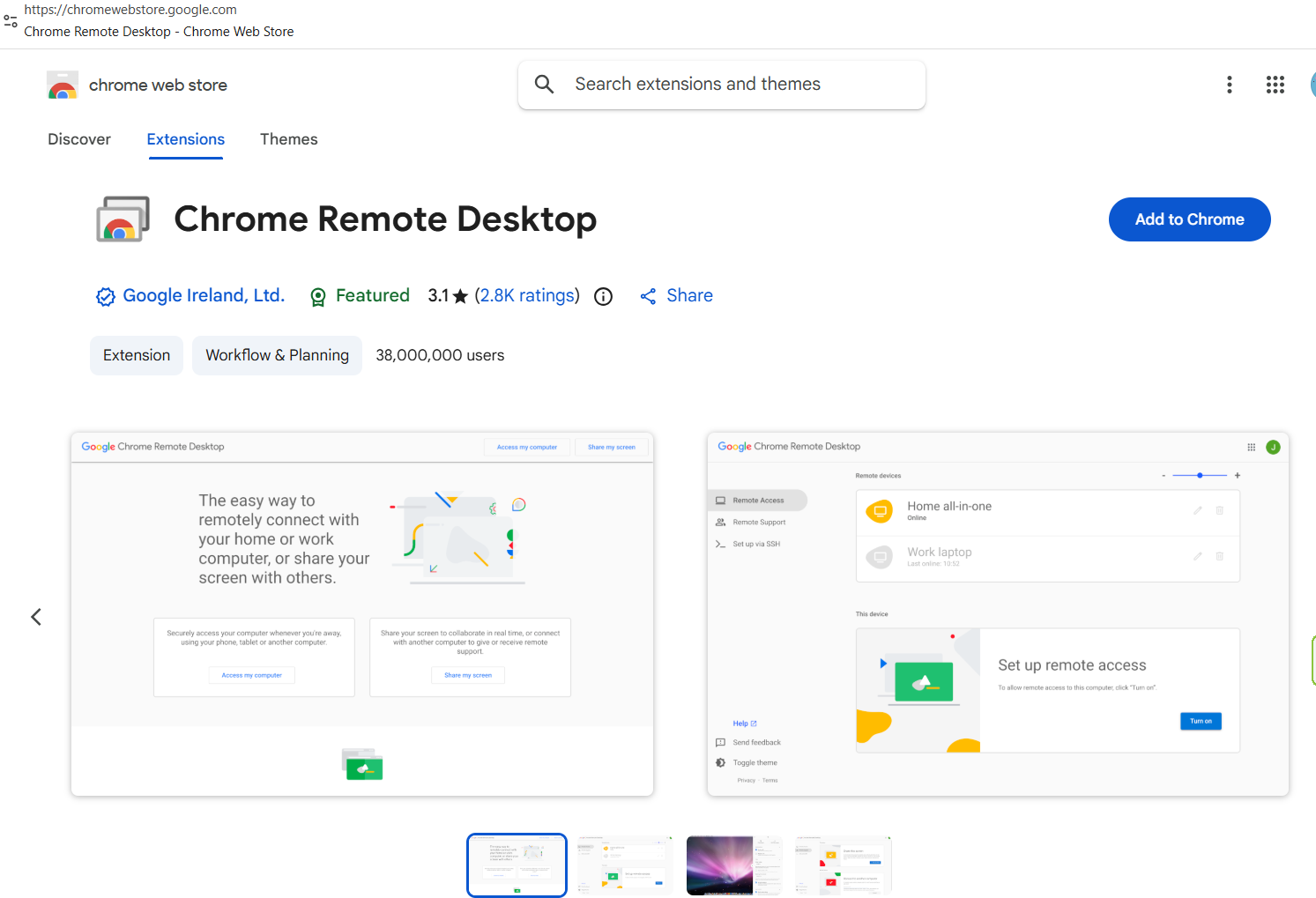Click the Chrome Remote Desktop extension icon
Image resolution: width=1316 pixels, height=898 pixels.
tap(123, 219)
